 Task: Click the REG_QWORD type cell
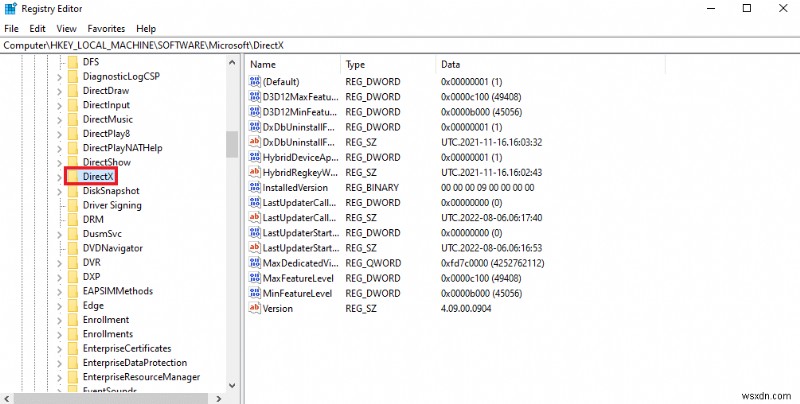[x=373, y=263]
